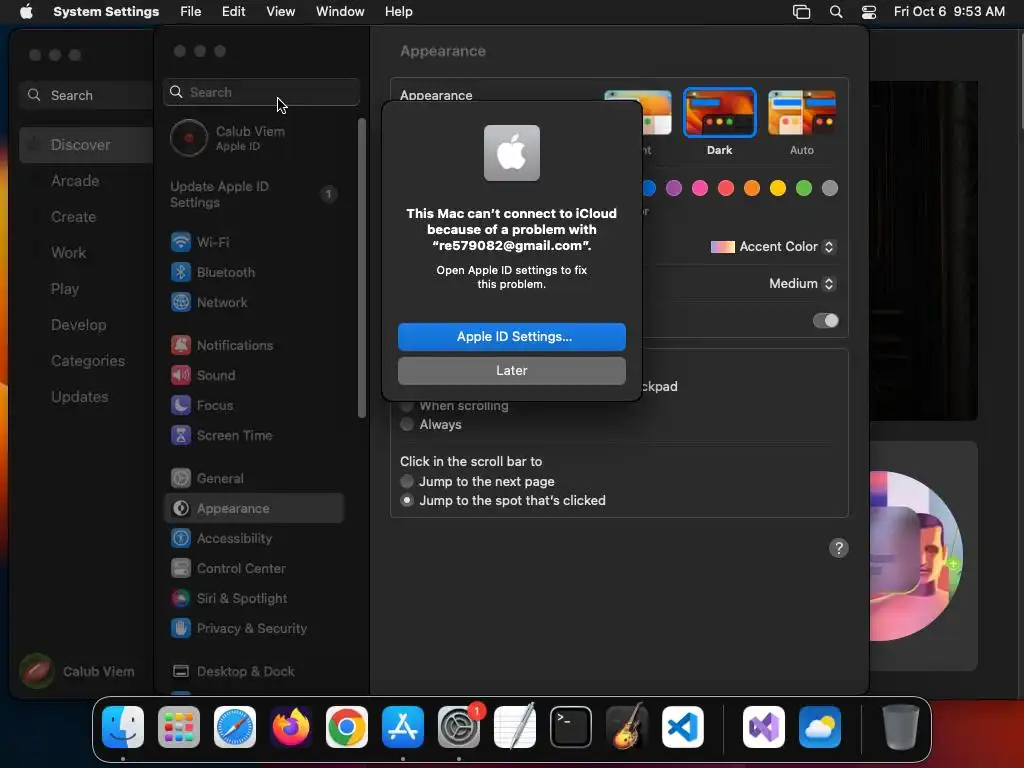Choose the yellow accent color
Viewport: 1024px width, 768px height.
778,189
